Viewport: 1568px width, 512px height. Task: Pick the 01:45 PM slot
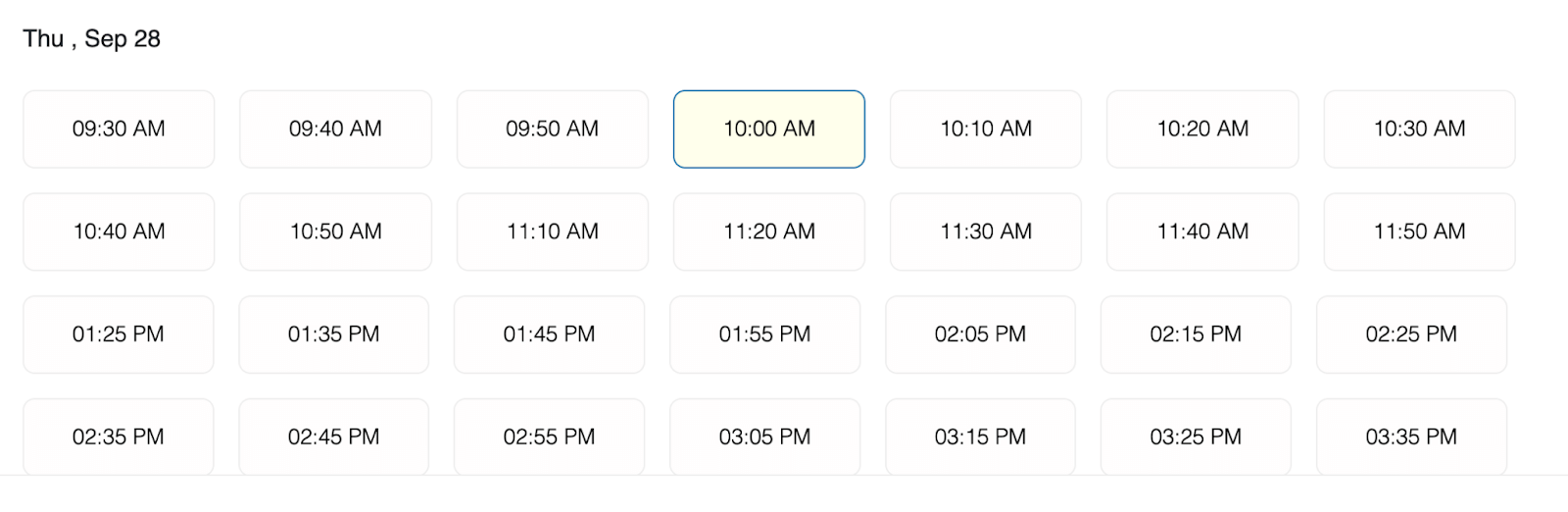pyautogui.click(x=549, y=334)
